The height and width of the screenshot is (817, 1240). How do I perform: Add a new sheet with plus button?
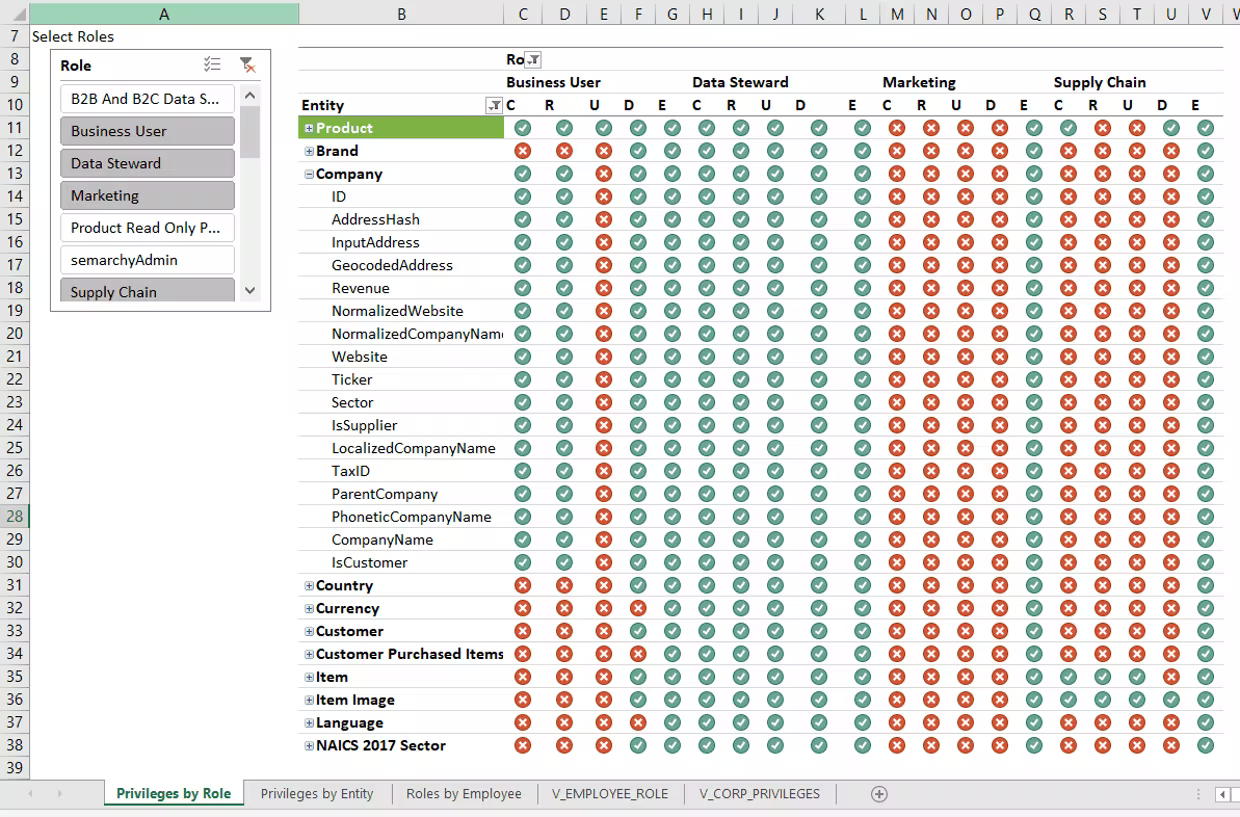click(x=879, y=794)
